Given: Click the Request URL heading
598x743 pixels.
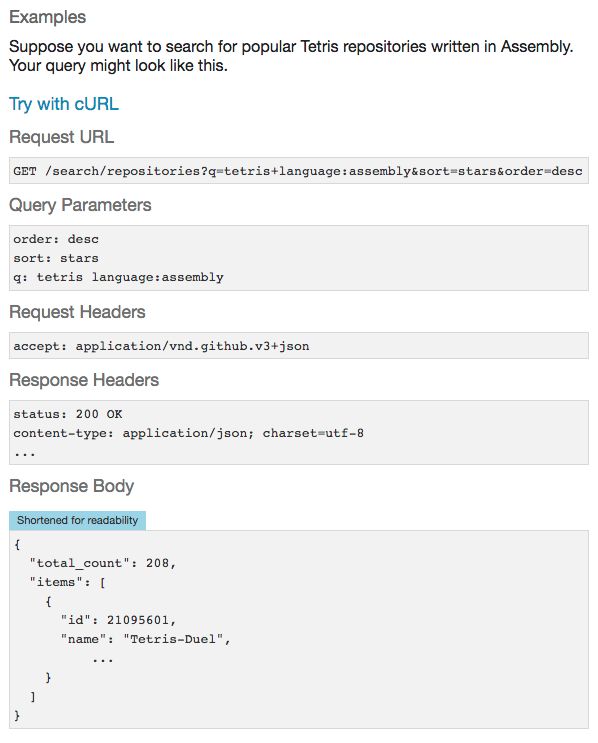Looking at the screenshot, I should 62,137.
